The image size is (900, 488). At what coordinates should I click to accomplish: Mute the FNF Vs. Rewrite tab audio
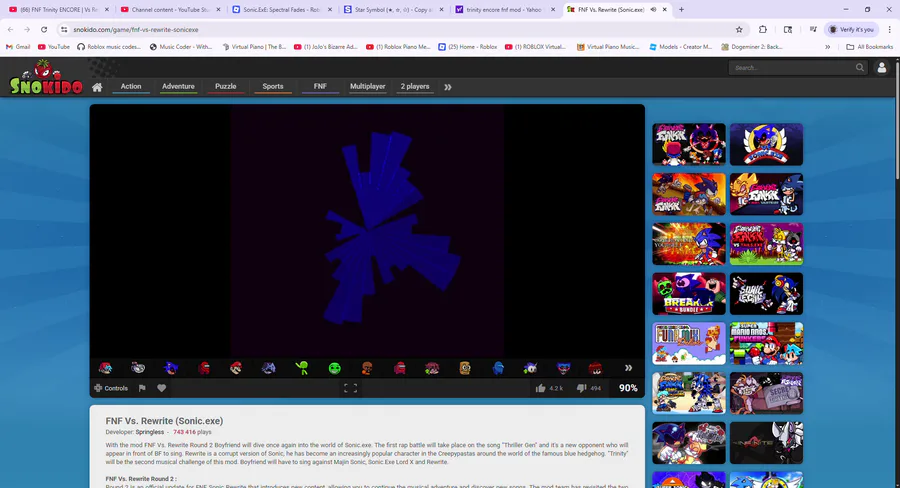653,10
